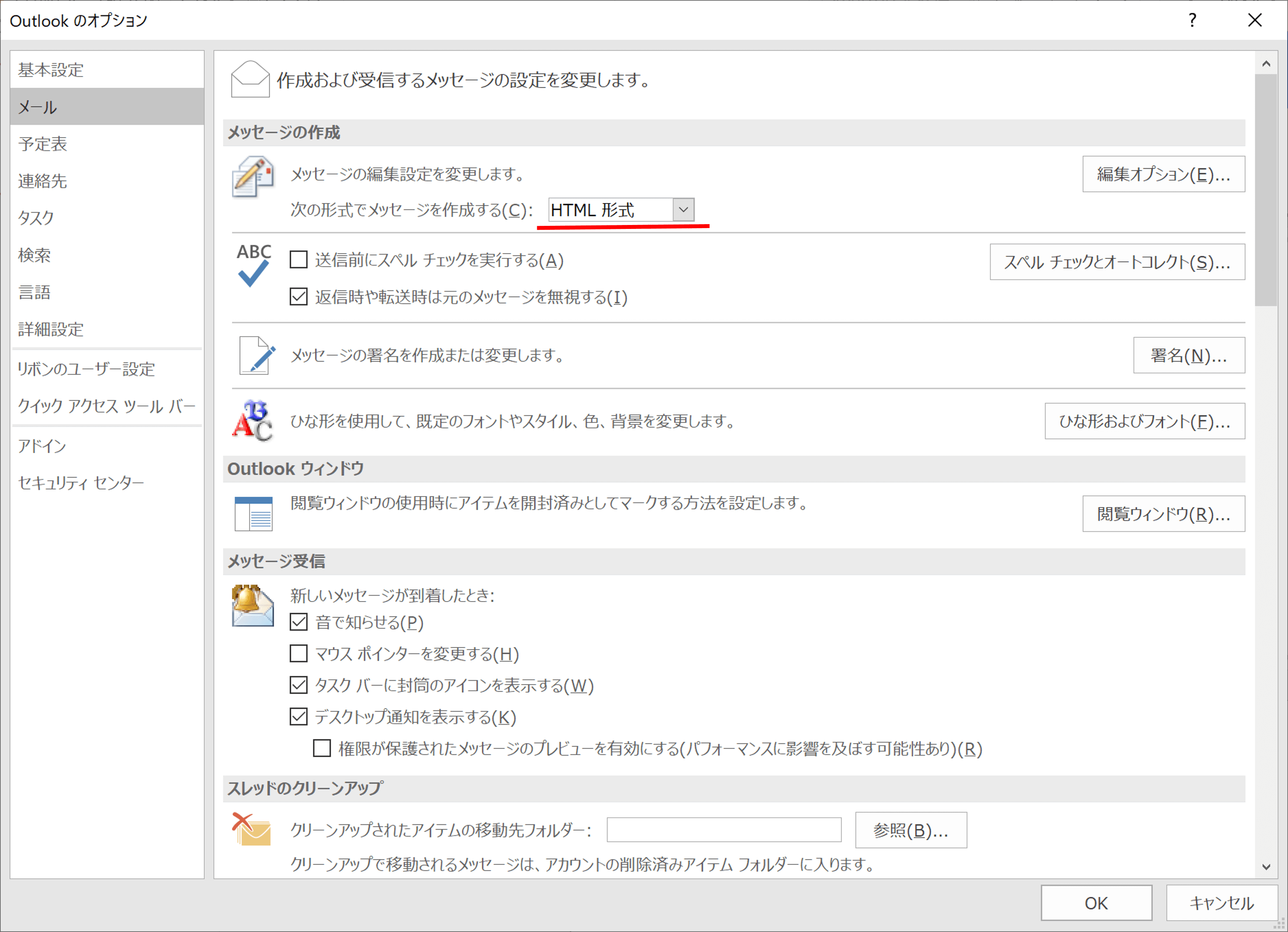Image resolution: width=1288 pixels, height=932 pixels.
Task: Click the stationery and fonts ABC icon
Action: 253,421
